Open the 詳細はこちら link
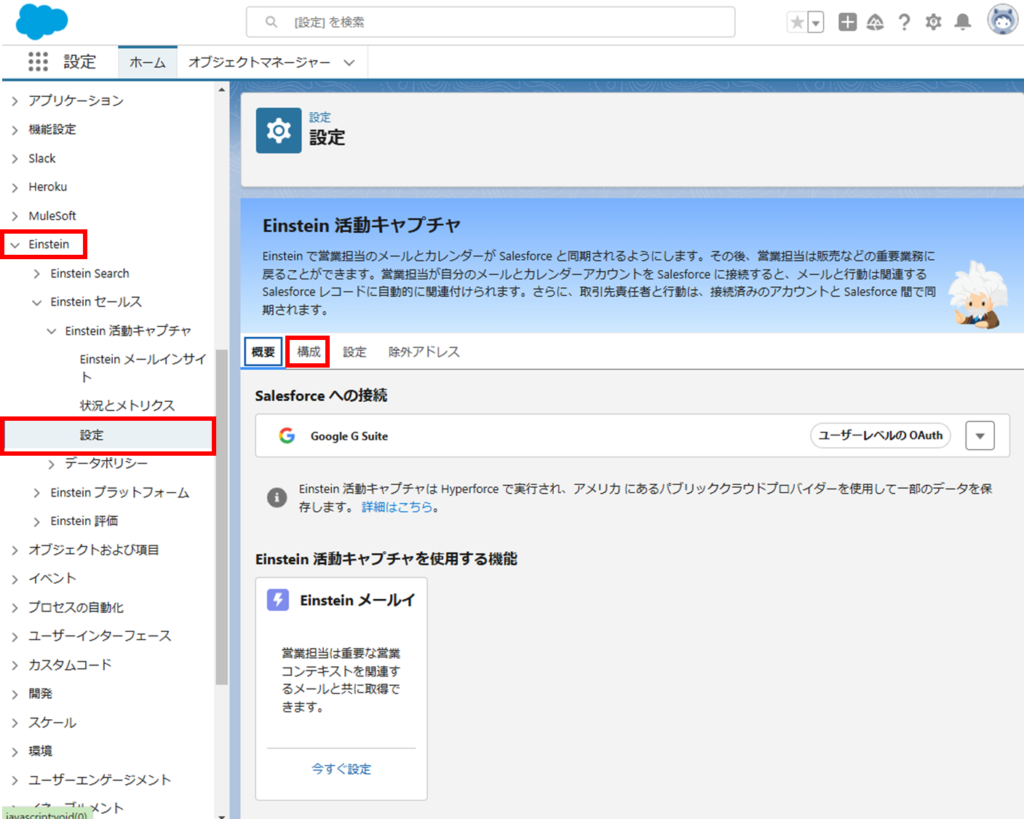The image size is (1024, 819). (x=397, y=507)
